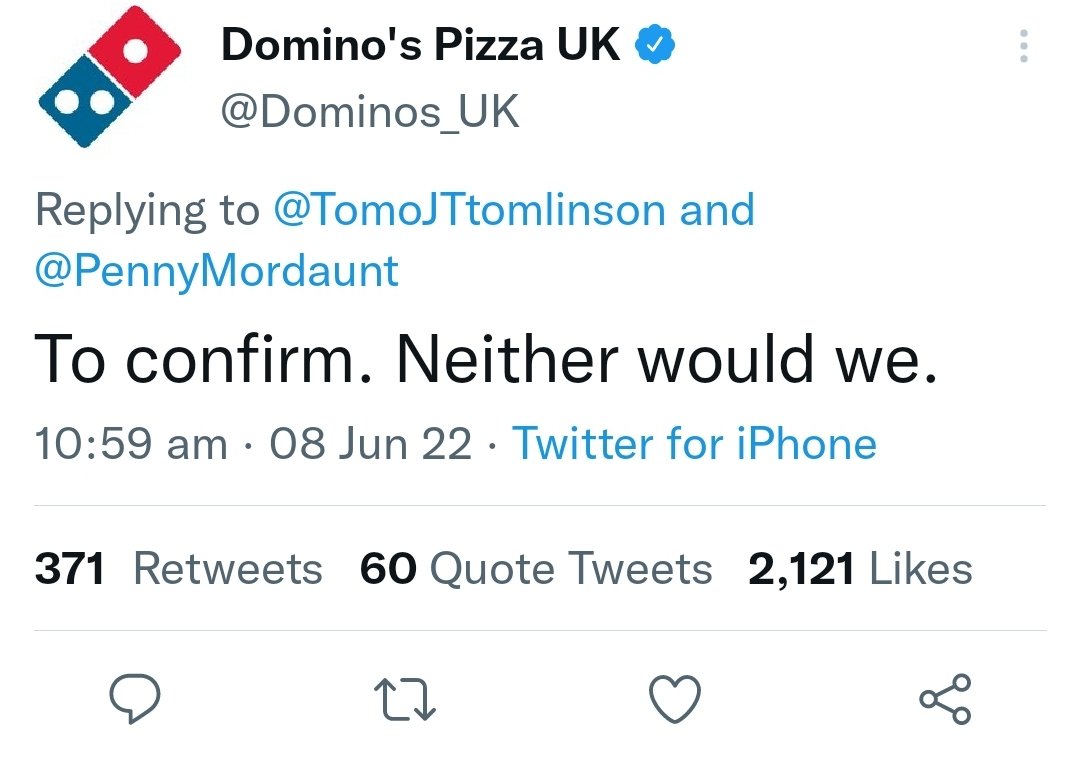Visit the @TomoJTtomlinson mention
This screenshot has height=760, width=1080.
[468, 211]
